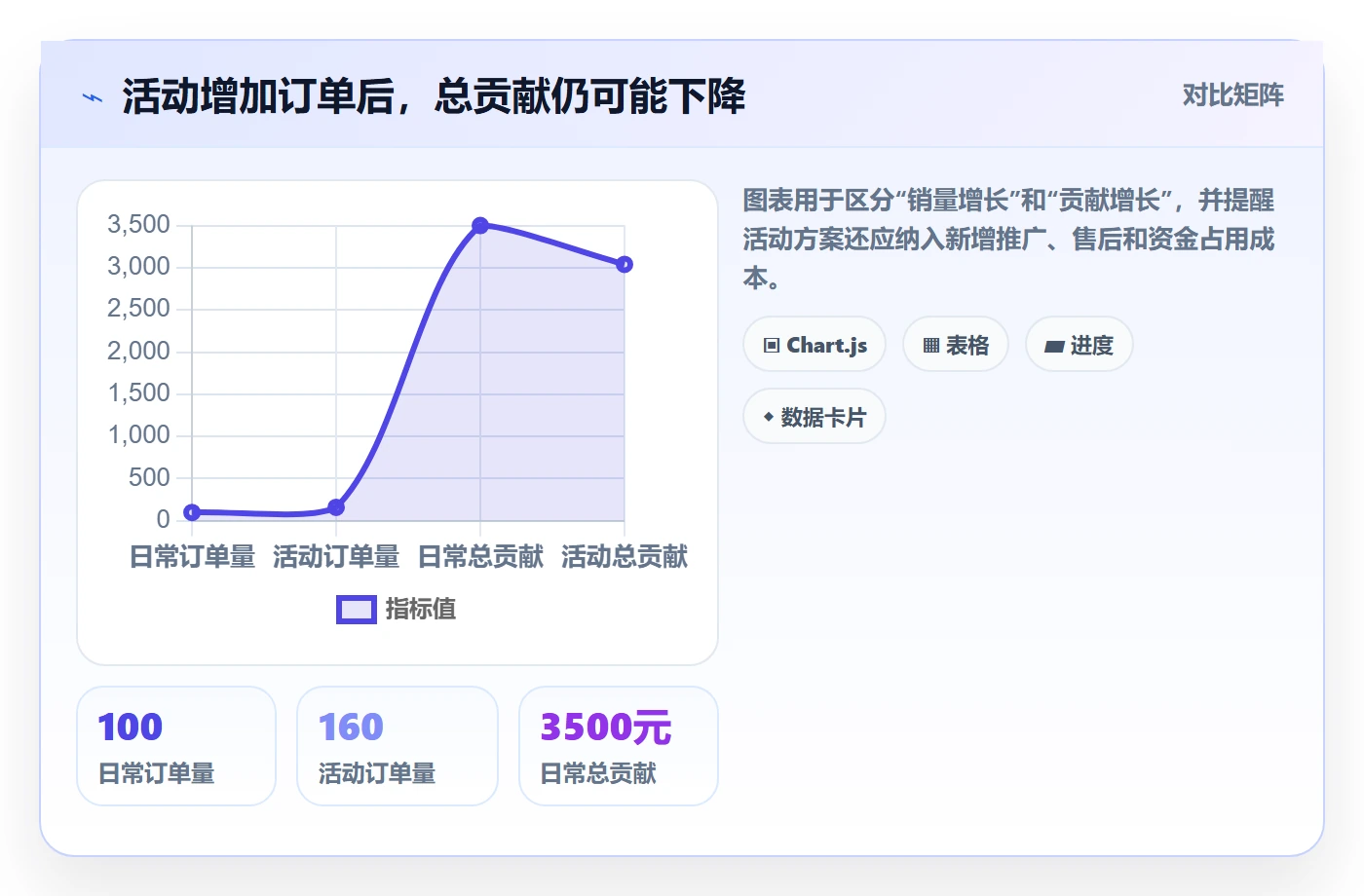Click the description paragraph starting 图表用于区分
1364x896 pixels.
1008,240
